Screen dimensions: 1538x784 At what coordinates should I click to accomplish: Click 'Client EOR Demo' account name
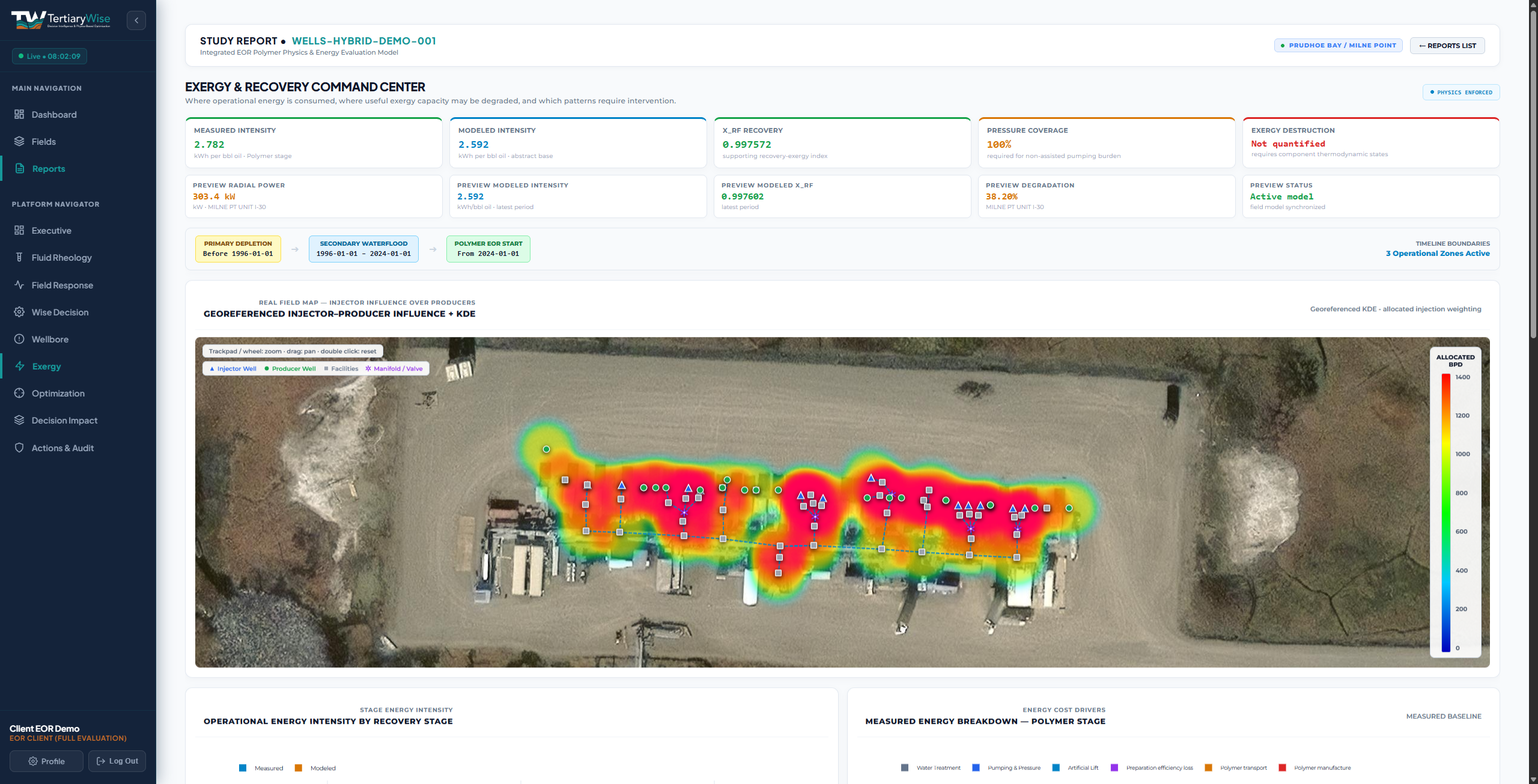pos(44,729)
